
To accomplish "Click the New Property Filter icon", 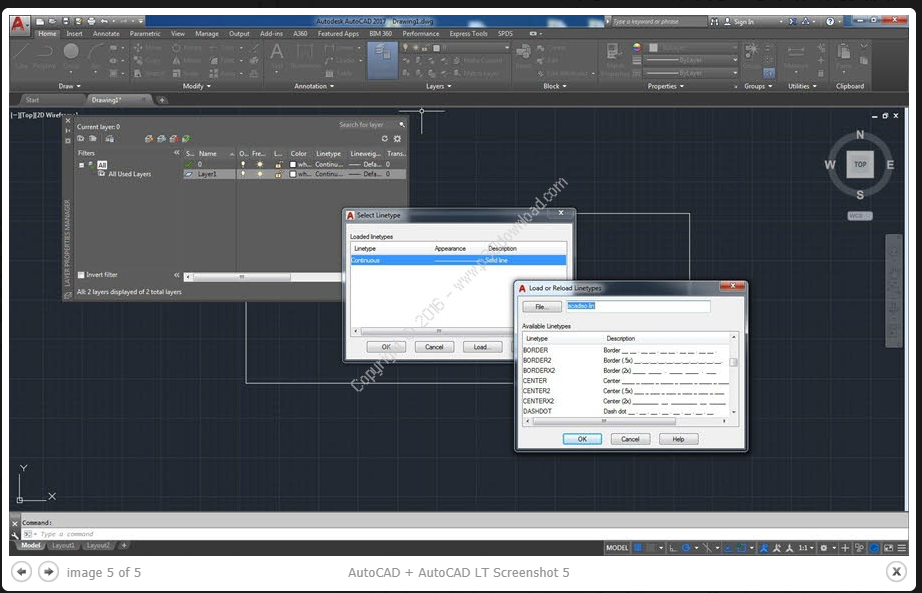I will [x=81, y=139].
